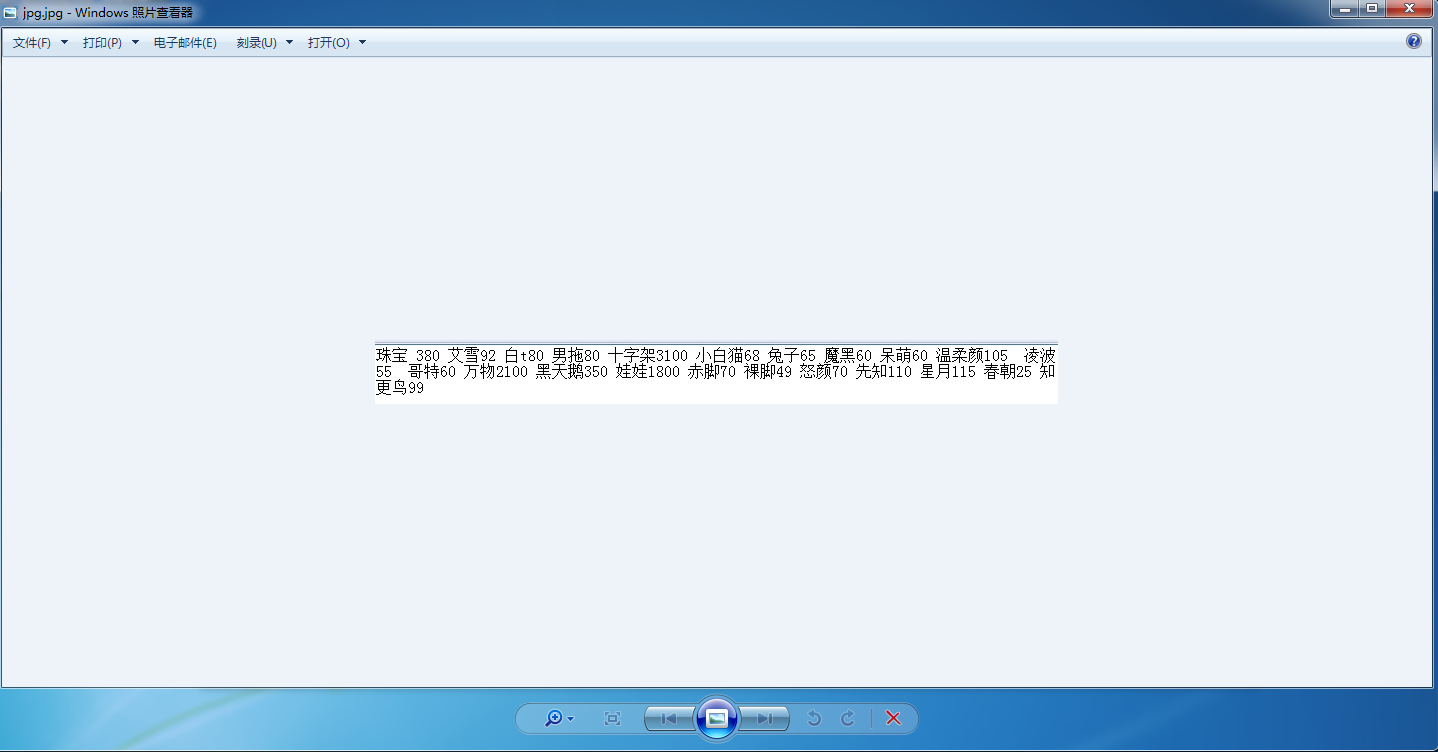
Task: Click the 电子邮件(E) menu item
Action: pyautogui.click(x=185, y=43)
